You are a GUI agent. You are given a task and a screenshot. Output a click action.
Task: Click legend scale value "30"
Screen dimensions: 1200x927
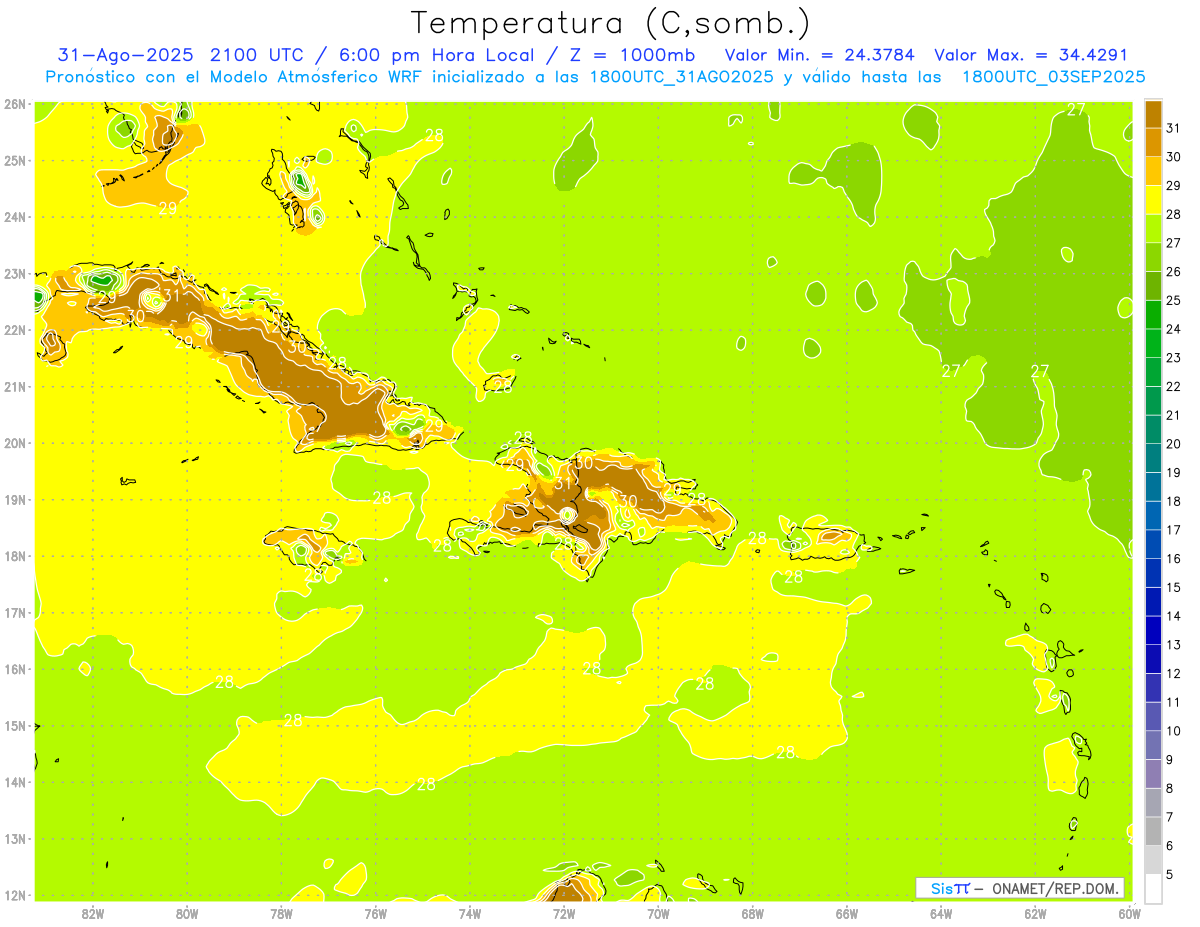[x=1174, y=157]
